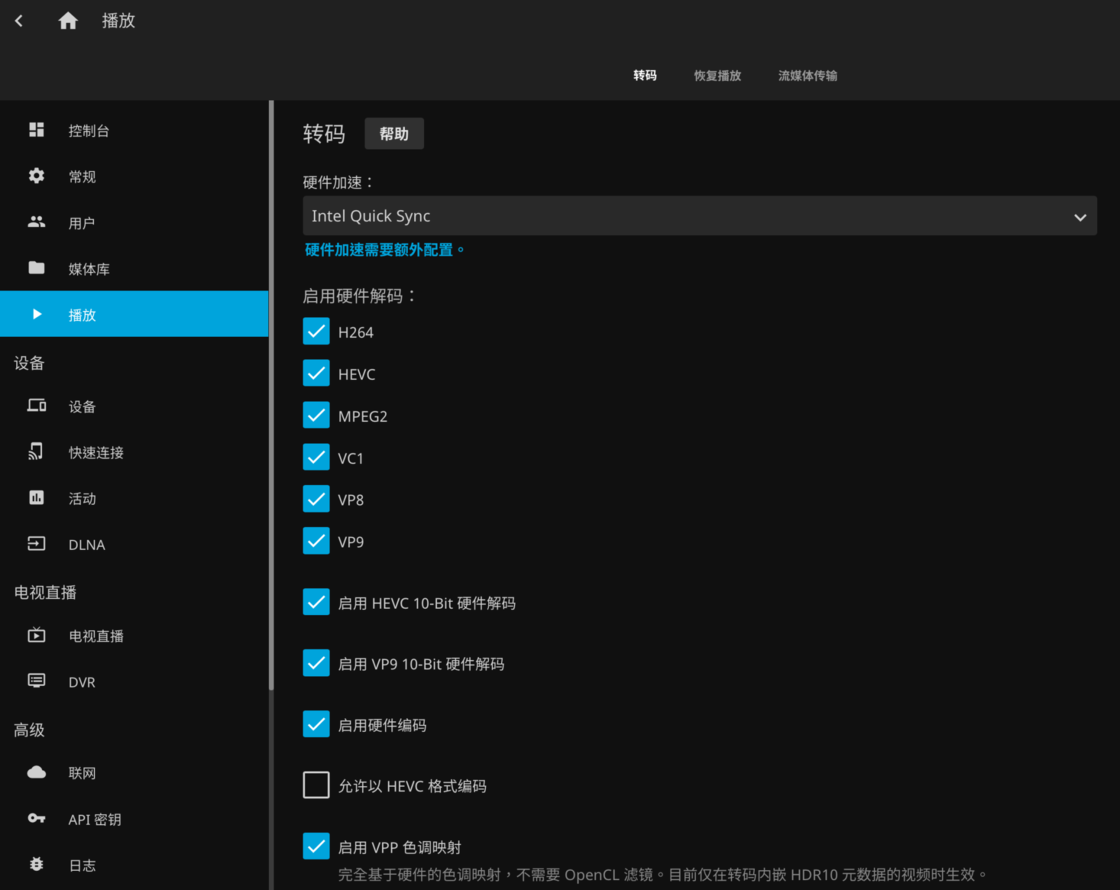Go back using the back arrow
This screenshot has height=890, width=1120.
coord(19,21)
